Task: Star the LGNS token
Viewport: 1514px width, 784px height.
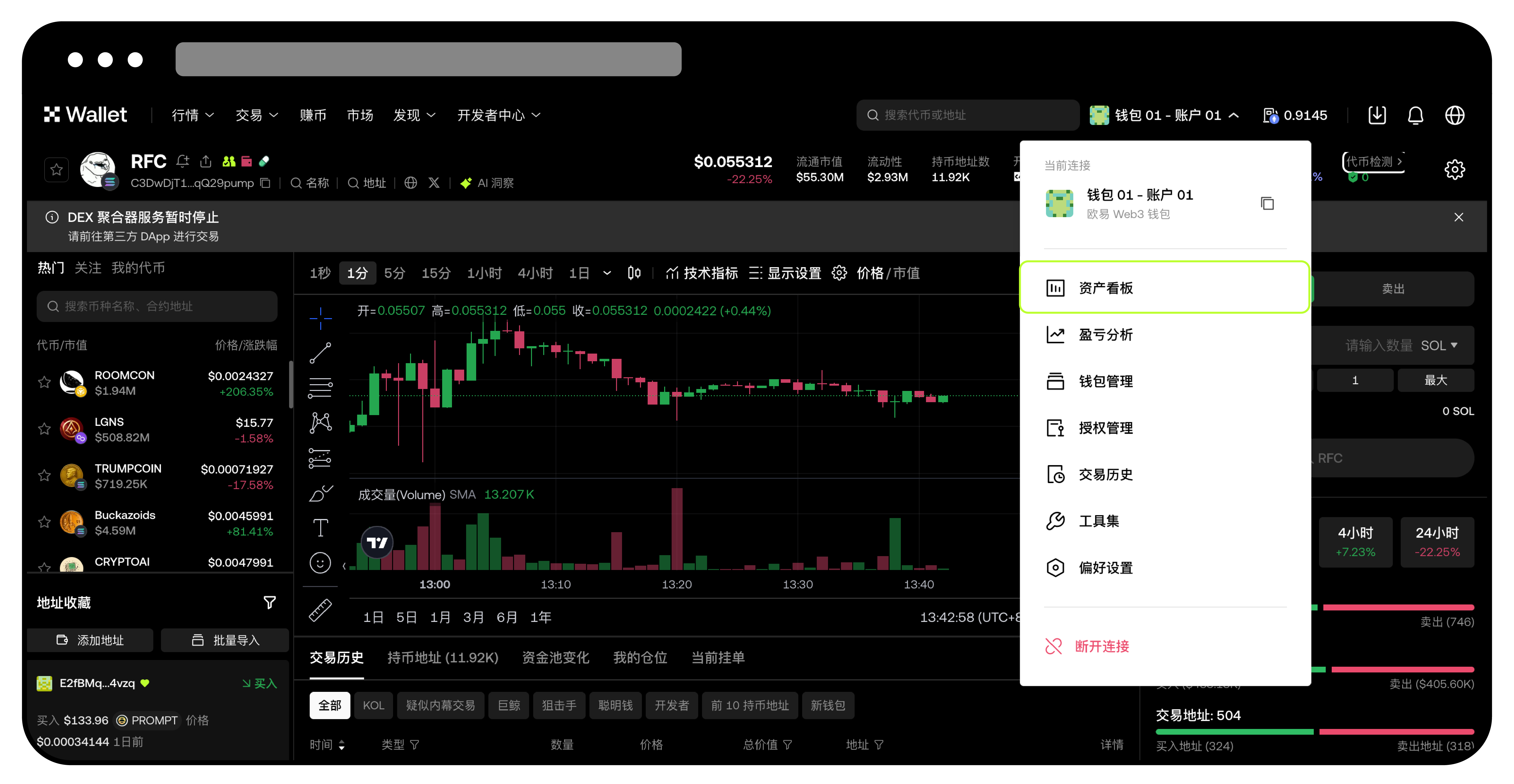Action: click(x=45, y=429)
